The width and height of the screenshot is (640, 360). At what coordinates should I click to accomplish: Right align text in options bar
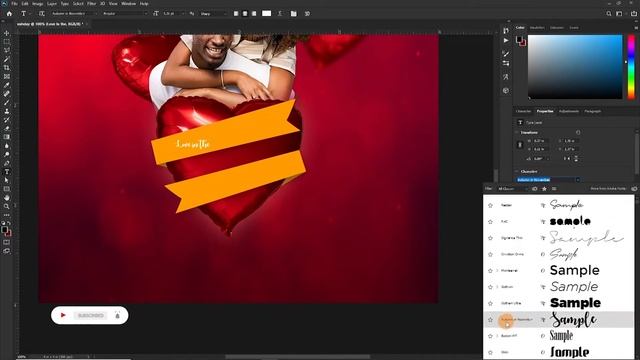254,13
